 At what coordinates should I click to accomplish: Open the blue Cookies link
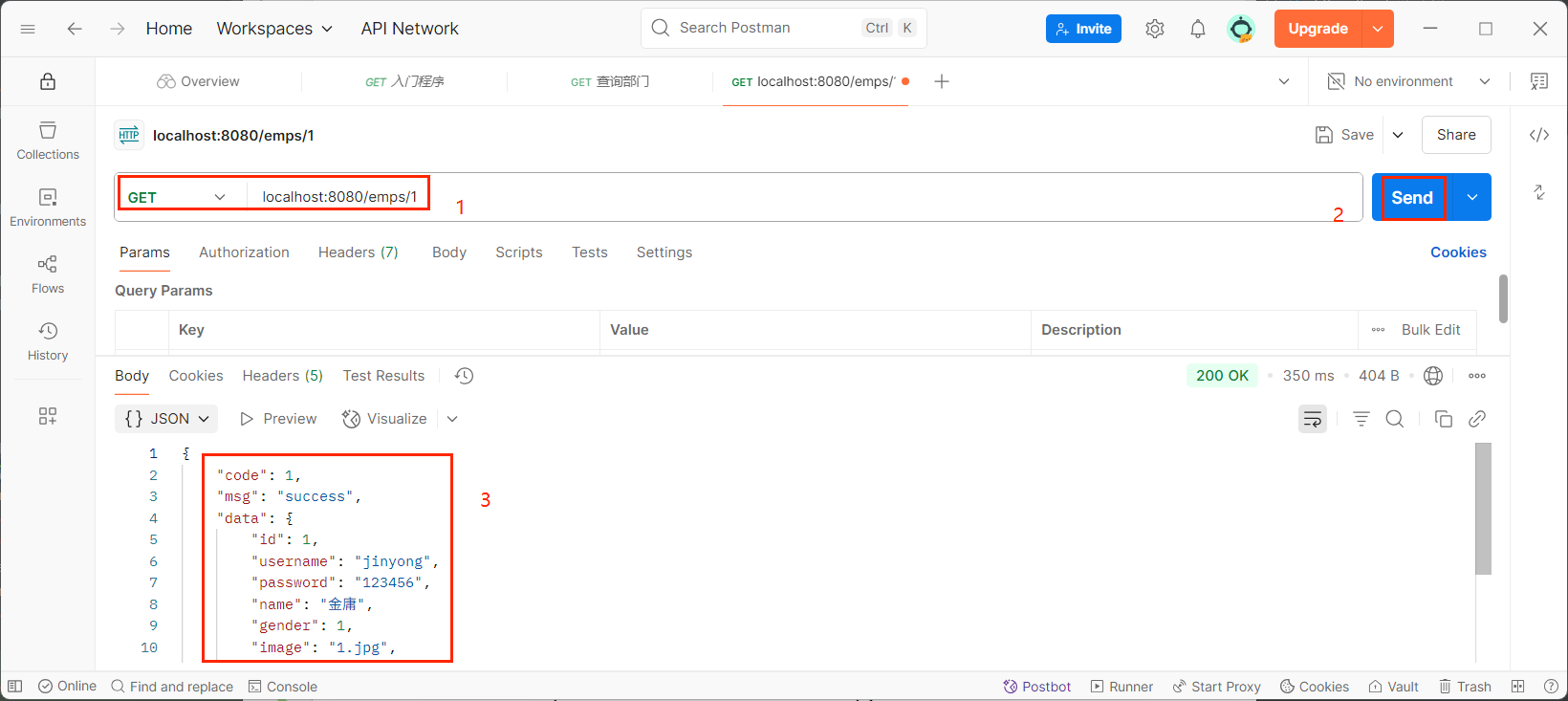point(1458,252)
